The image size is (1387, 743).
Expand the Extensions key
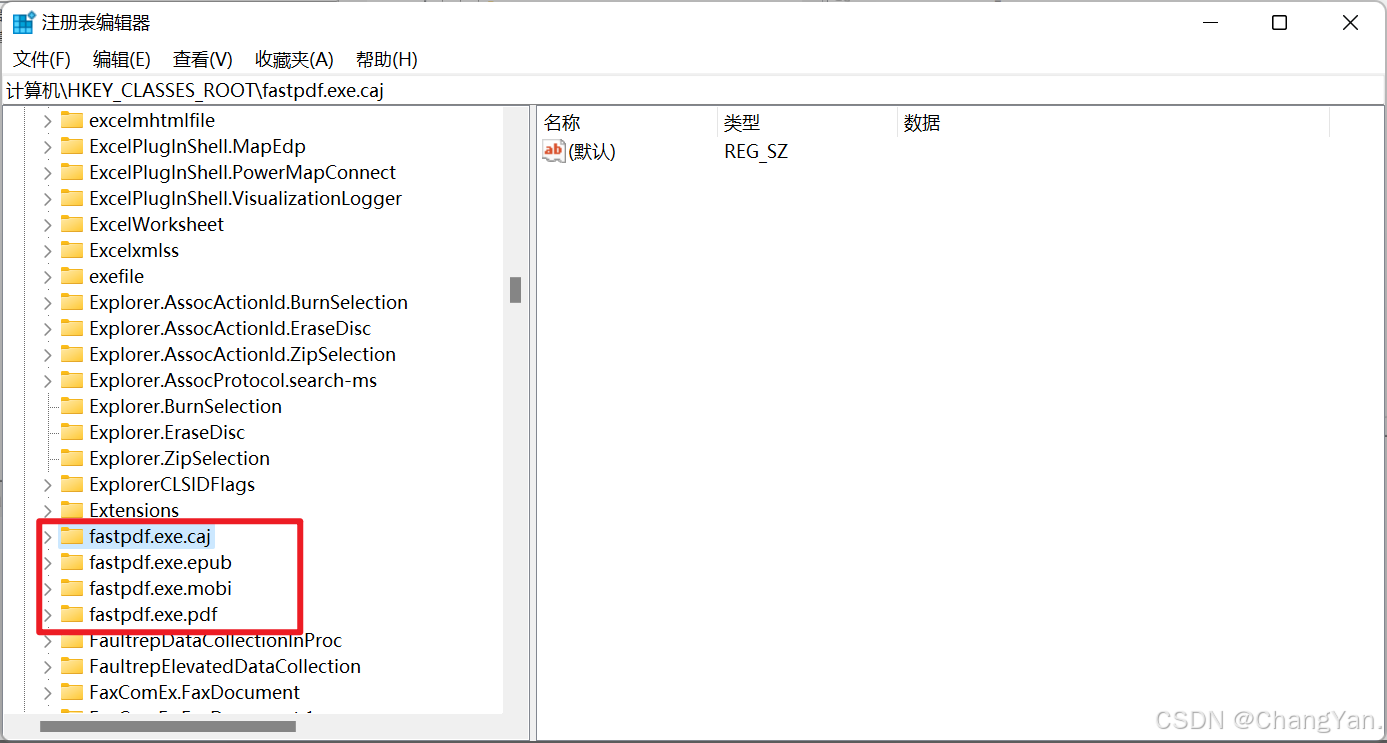tap(47, 510)
